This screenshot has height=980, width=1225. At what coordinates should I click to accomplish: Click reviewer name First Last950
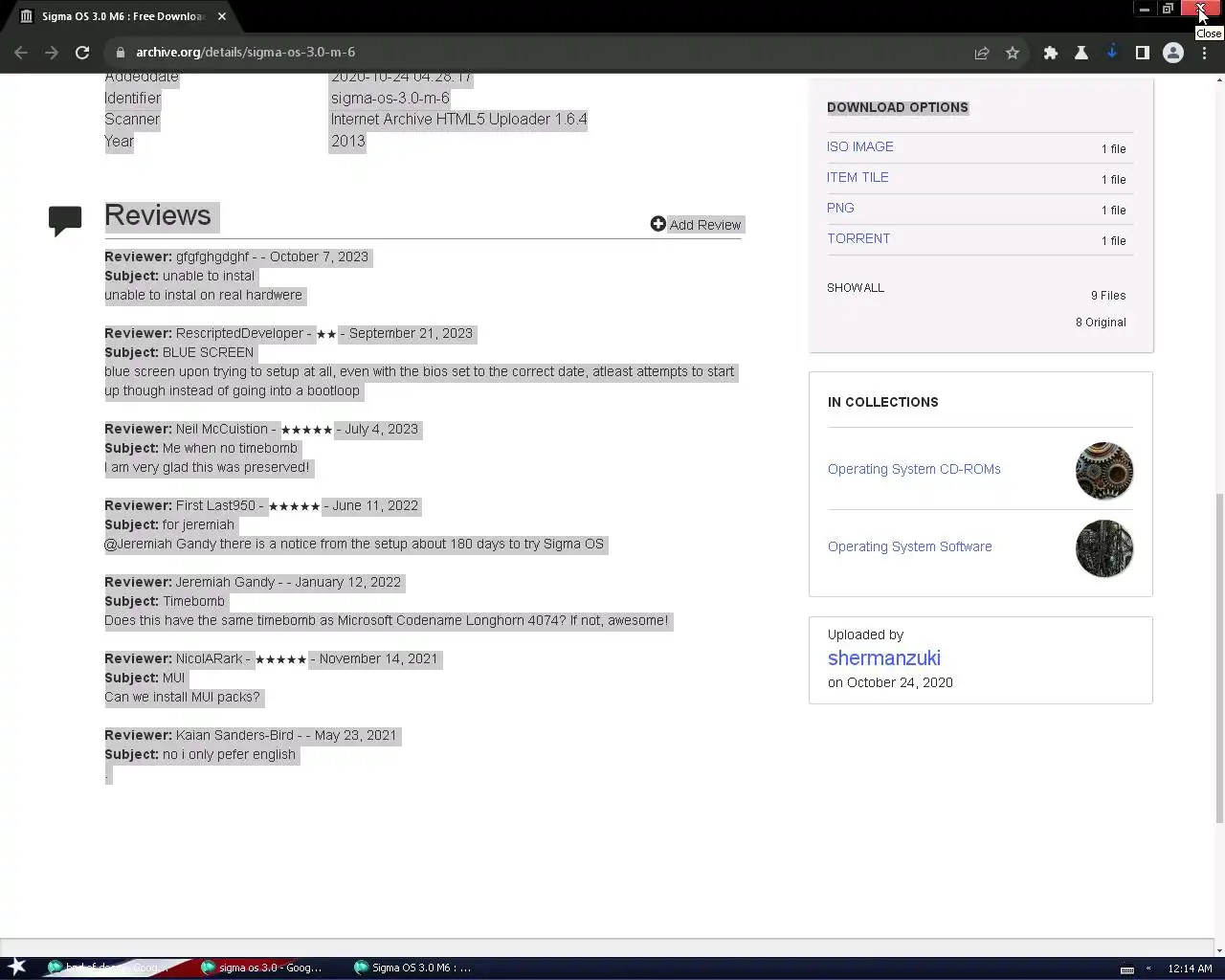(x=215, y=505)
